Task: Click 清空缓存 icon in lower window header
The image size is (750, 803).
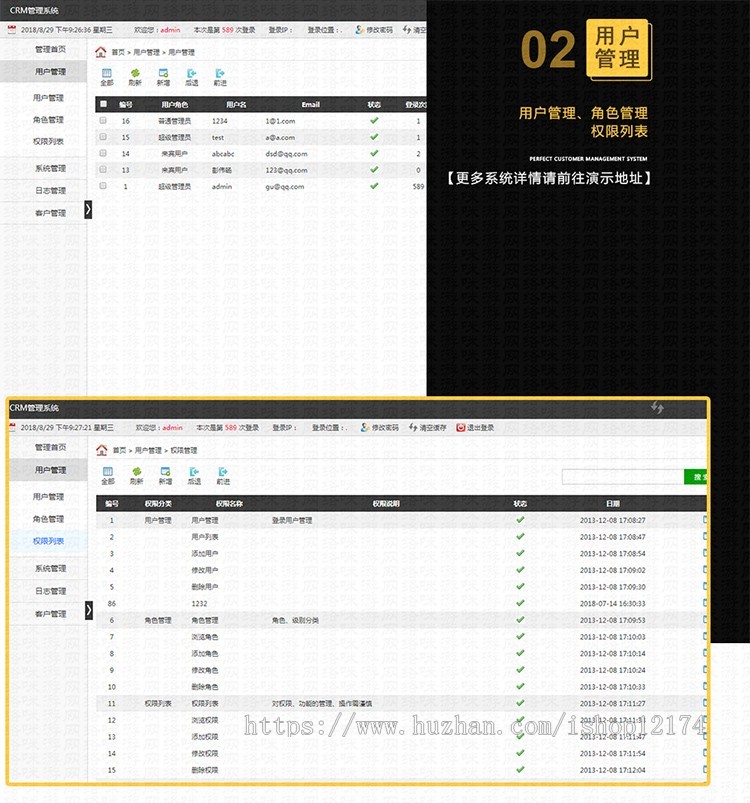Action: 413,427
